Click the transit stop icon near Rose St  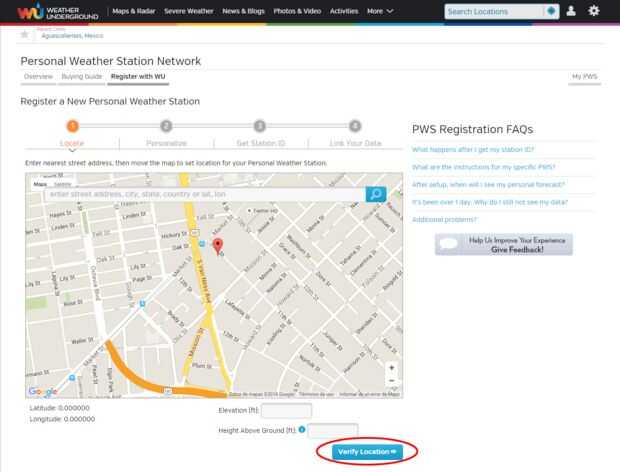pos(142,304)
